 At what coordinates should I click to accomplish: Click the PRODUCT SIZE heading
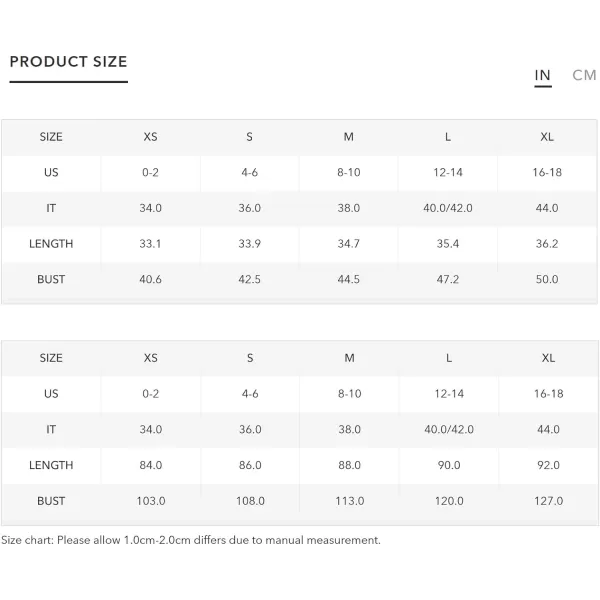[x=68, y=62]
